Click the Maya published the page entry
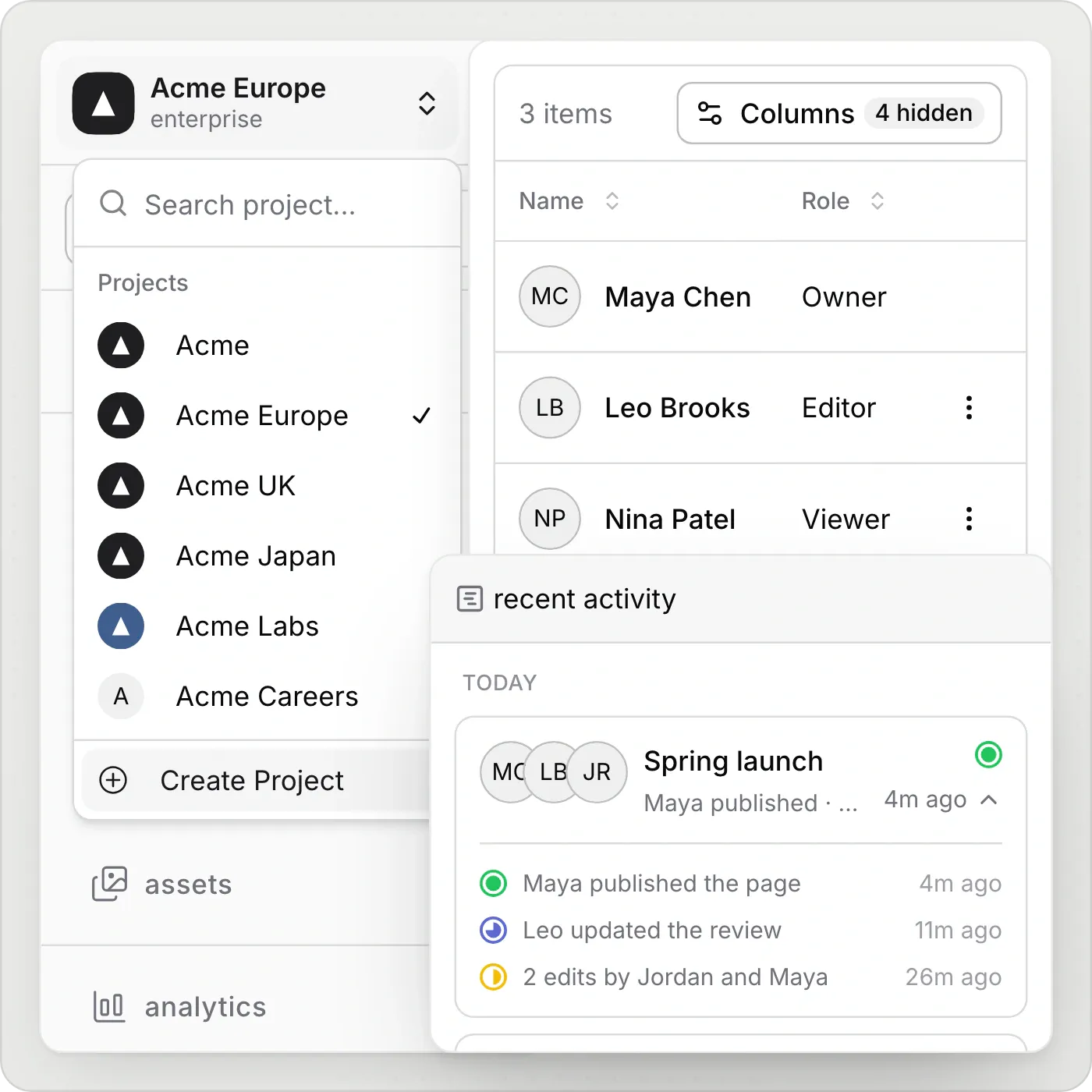 (740, 884)
